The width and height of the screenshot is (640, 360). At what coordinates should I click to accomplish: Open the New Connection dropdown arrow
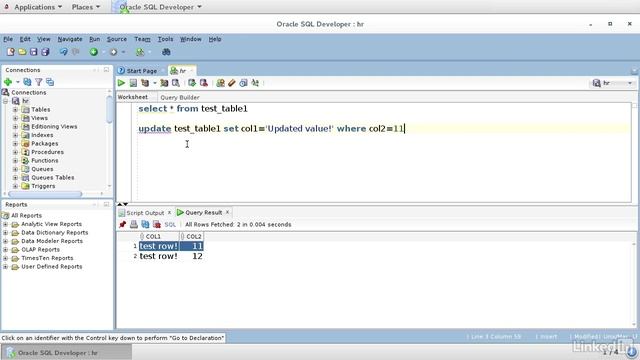18,82
